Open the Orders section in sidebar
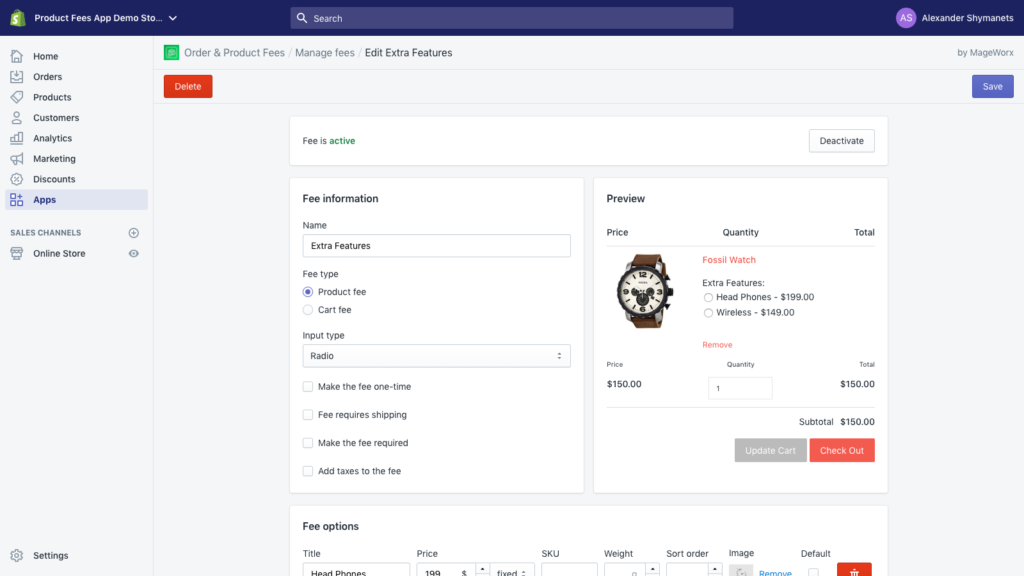Screen dimensions: 1024x576 pos(47,76)
